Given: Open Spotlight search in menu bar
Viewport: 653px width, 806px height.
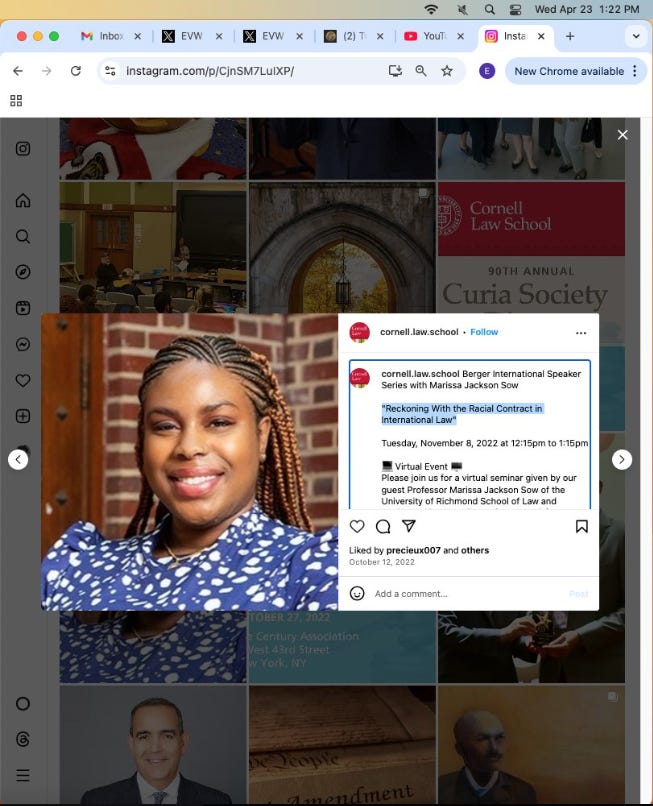Looking at the screenshot, I should [x=489, y=9].
